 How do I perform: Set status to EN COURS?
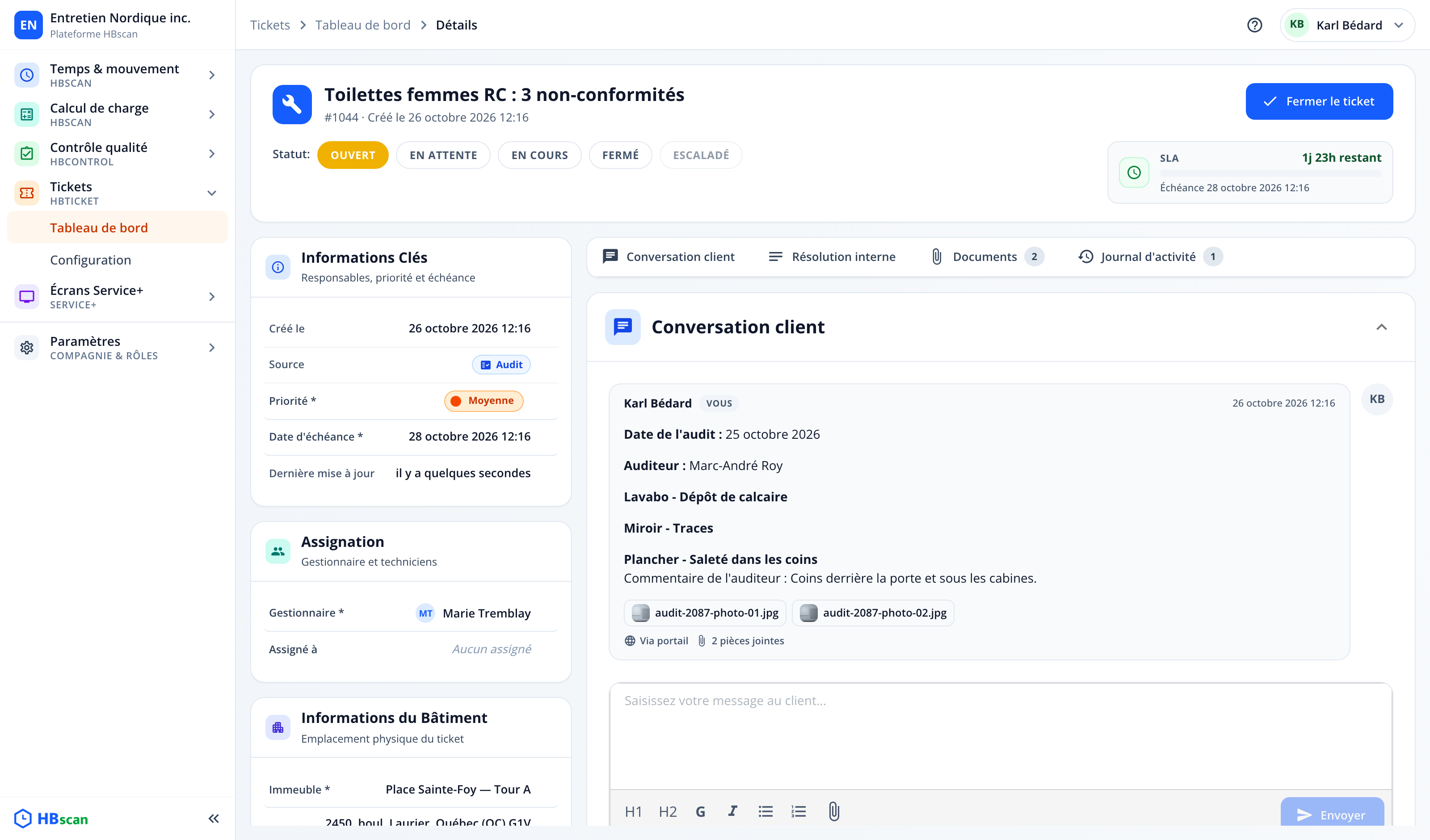pos(539,155)
